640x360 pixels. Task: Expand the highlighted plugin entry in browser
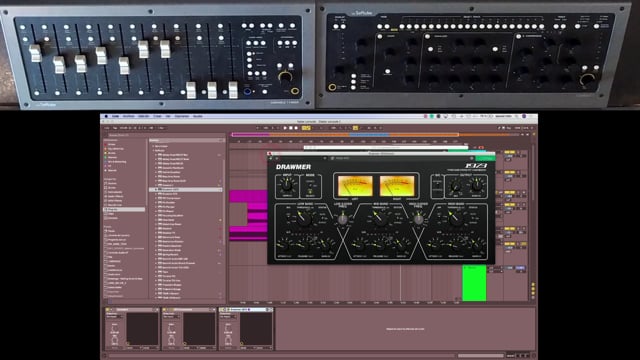pos(156,190)
